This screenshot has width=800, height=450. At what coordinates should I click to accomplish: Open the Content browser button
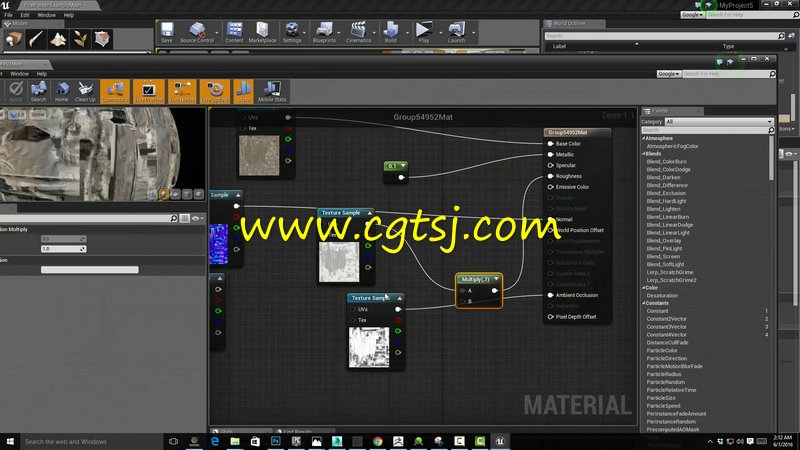pos(234,32)
